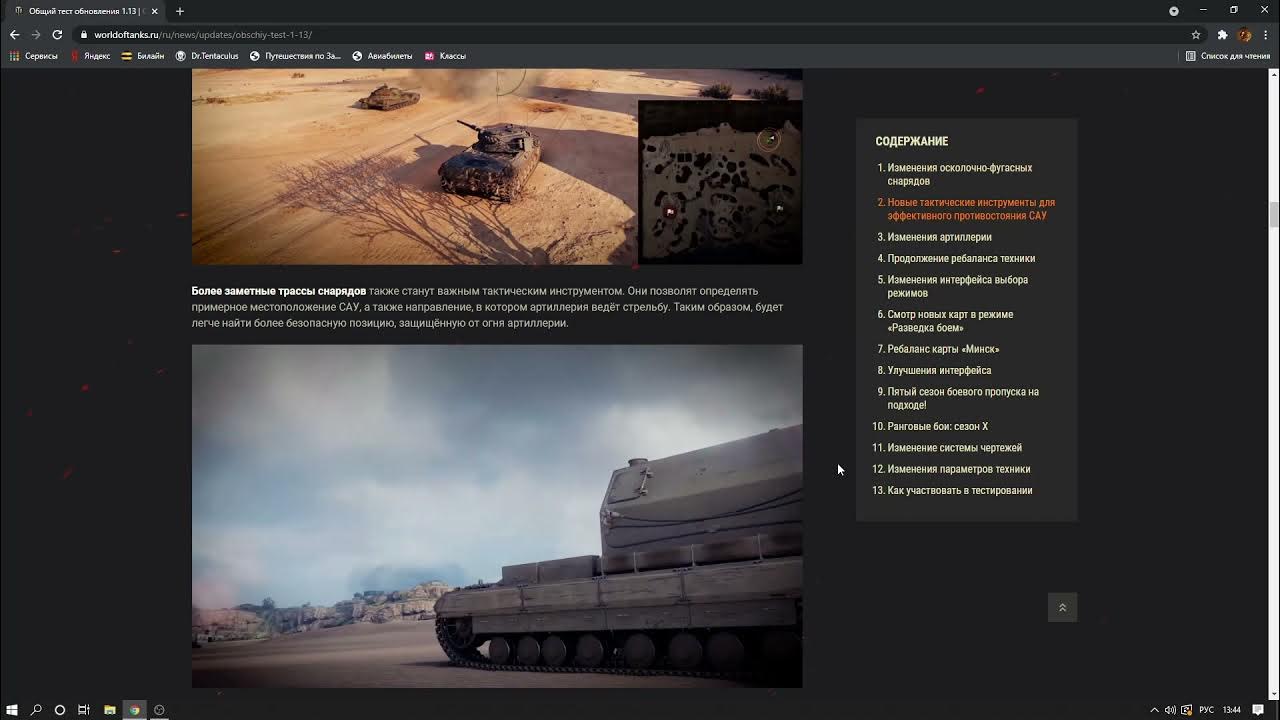Go to Изменение системы чертежей section
Screen dimensions: 1280x720
tap(954, 448)
